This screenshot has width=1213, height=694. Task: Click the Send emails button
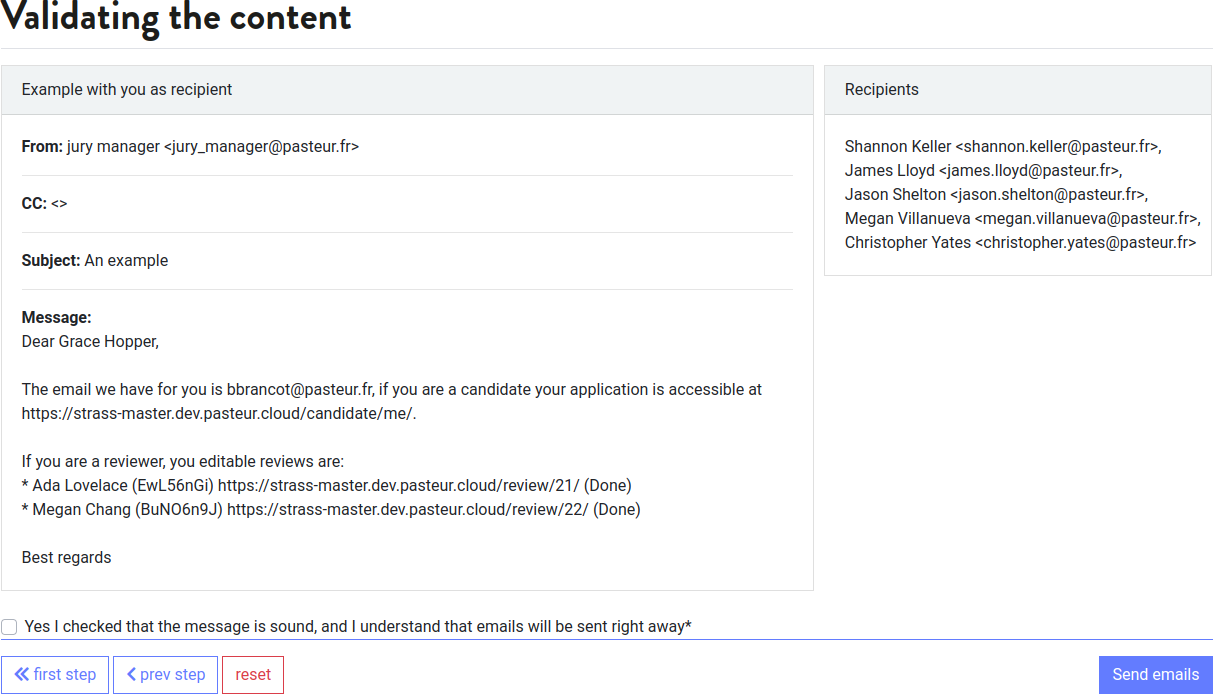pos(1155,675)
